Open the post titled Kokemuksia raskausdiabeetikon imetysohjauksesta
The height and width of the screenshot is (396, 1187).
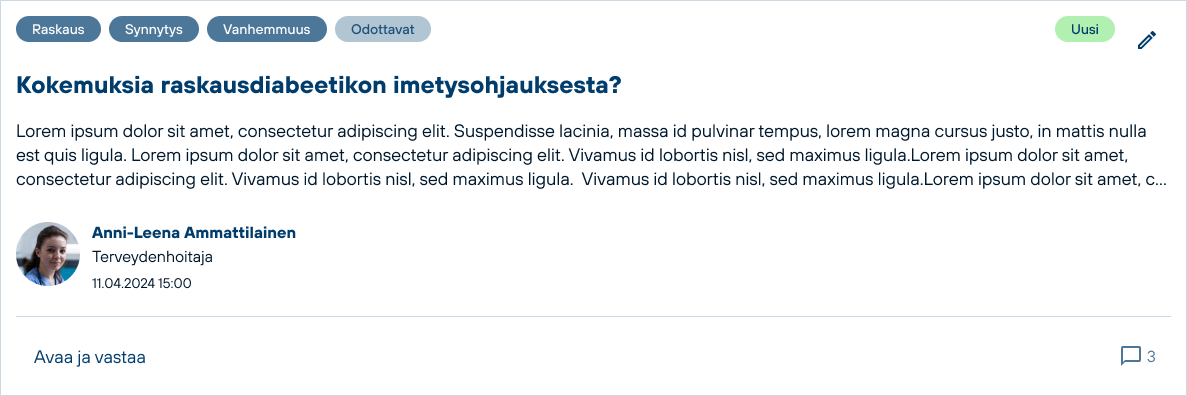(319, 86)
